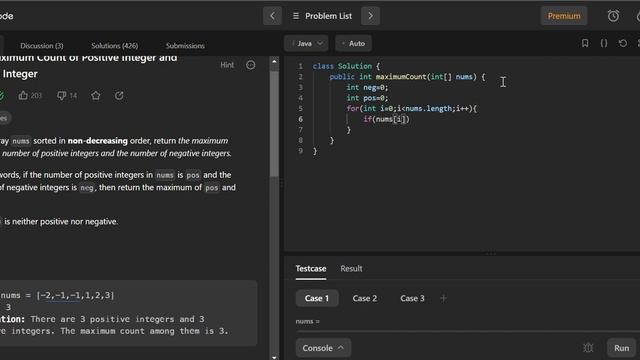Open the Java language dropdown
640x360 pixels.
pyautogui.click(x=306, y=43)
